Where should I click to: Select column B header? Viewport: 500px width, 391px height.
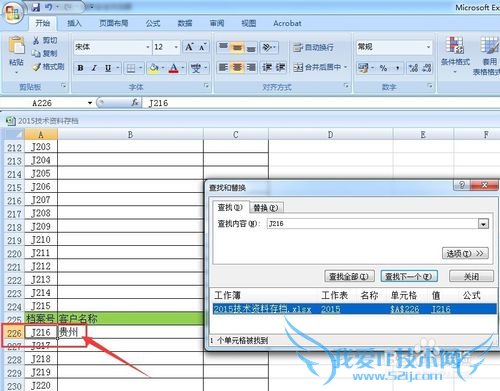click(130, 135)
